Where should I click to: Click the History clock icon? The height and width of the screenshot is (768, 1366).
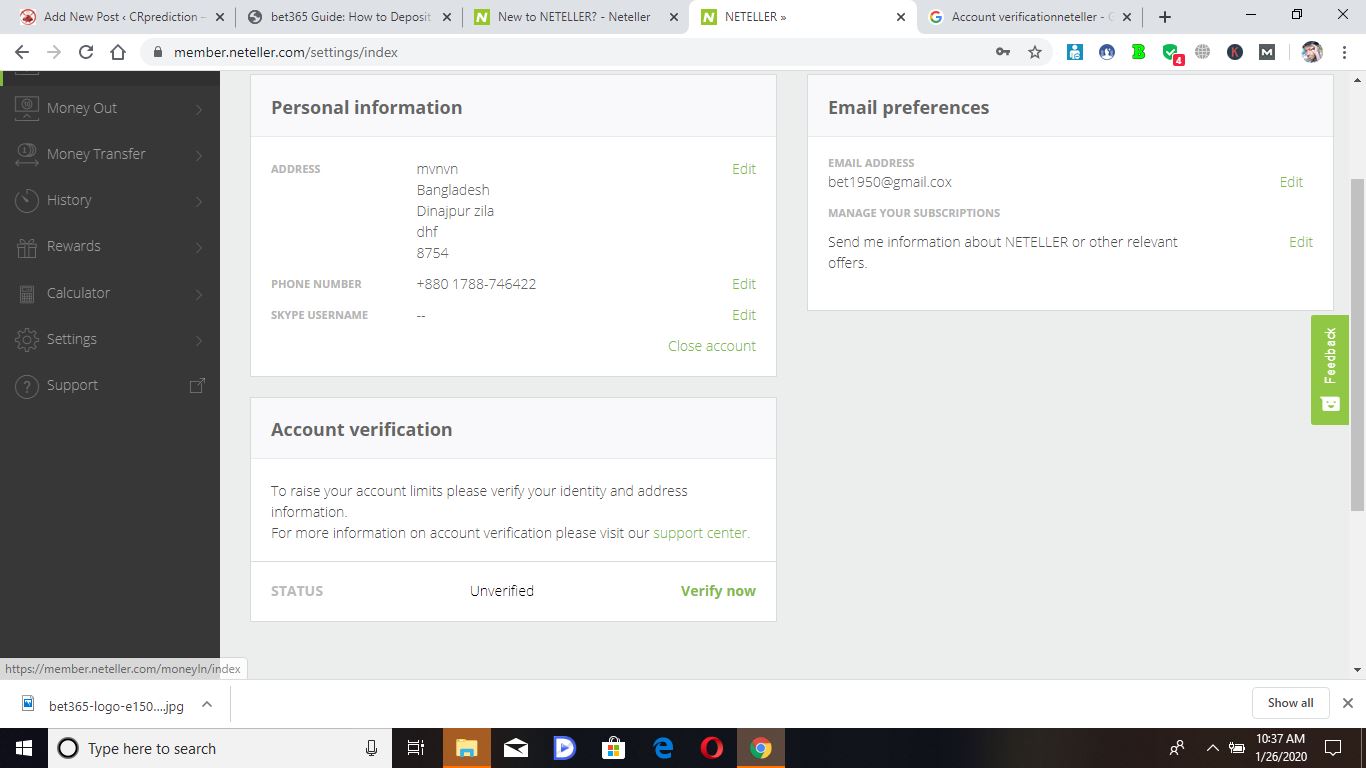[27, 200]
